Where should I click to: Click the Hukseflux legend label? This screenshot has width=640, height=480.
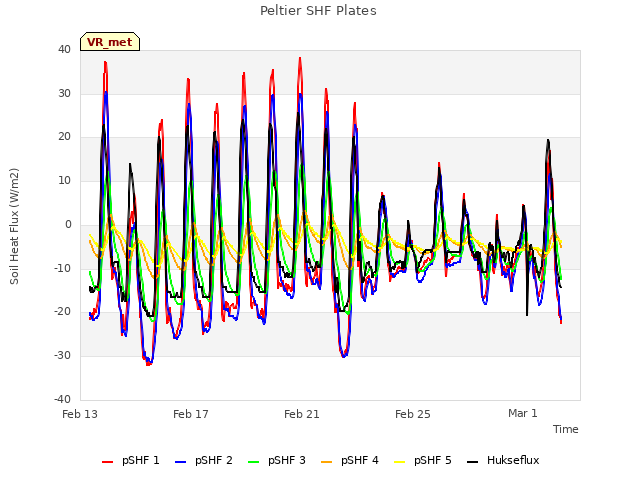513,460
